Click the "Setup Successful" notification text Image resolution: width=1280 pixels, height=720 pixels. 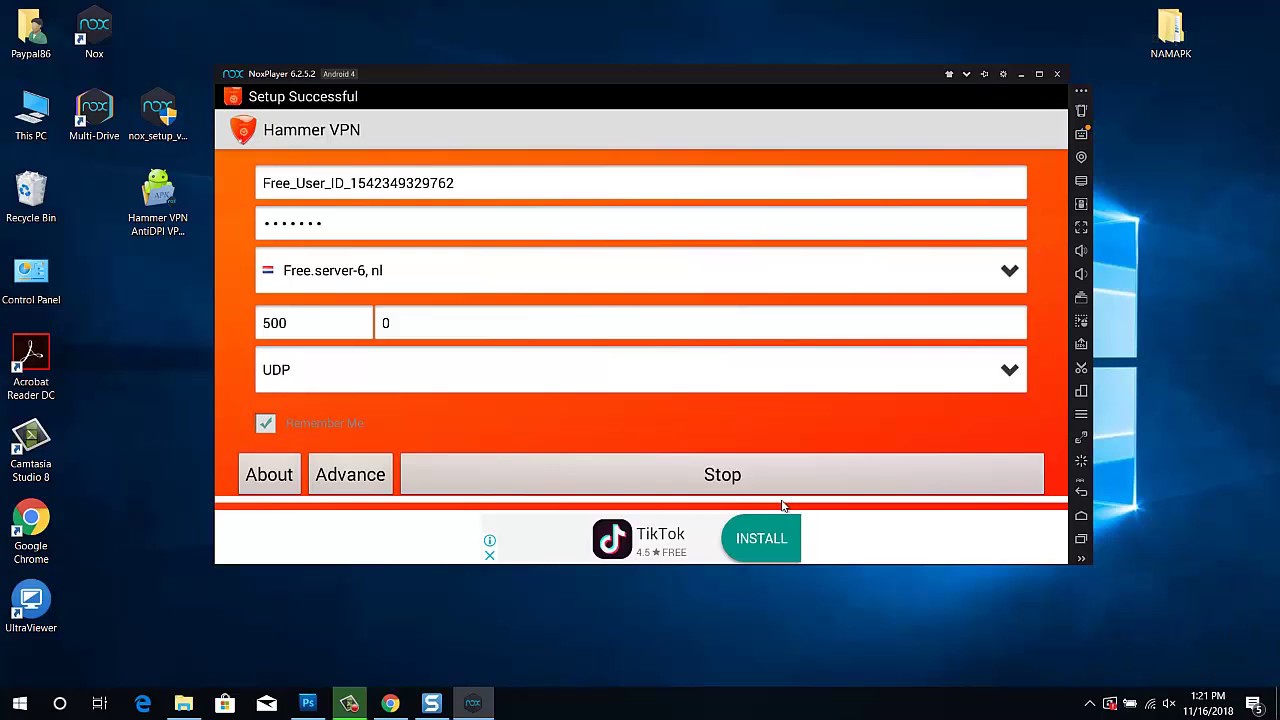point(303,97)
